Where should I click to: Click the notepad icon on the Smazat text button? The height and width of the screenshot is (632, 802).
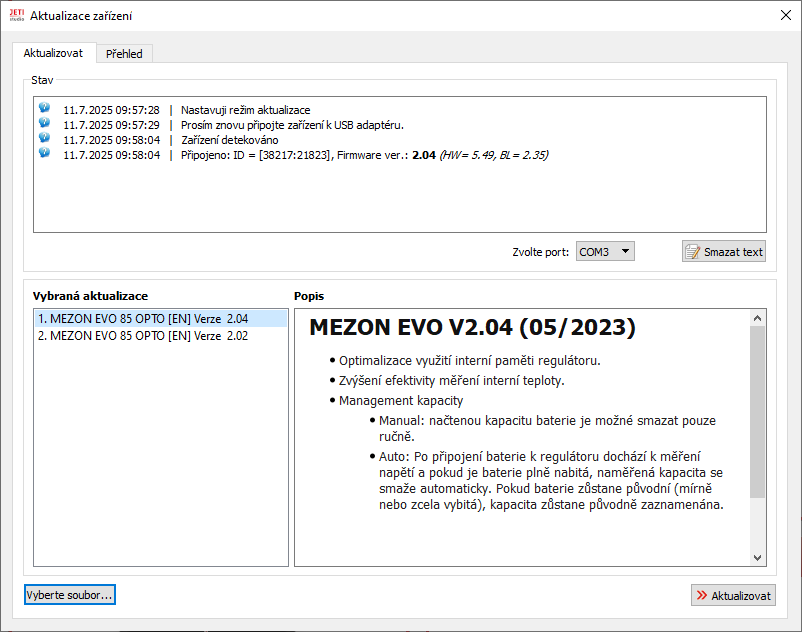(x=693, y=252)
